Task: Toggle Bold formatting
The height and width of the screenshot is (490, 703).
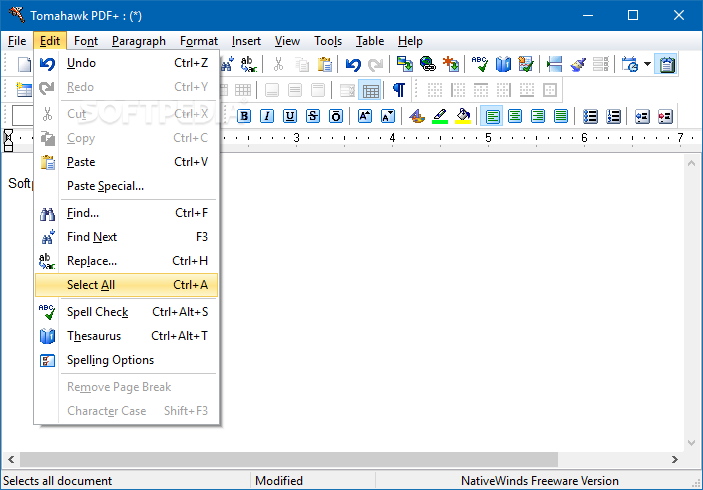Action: 244,116
